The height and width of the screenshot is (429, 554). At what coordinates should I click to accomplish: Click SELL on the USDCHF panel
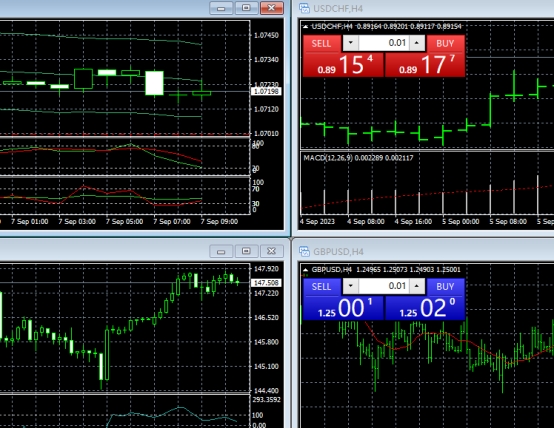[x=322, y=43]
